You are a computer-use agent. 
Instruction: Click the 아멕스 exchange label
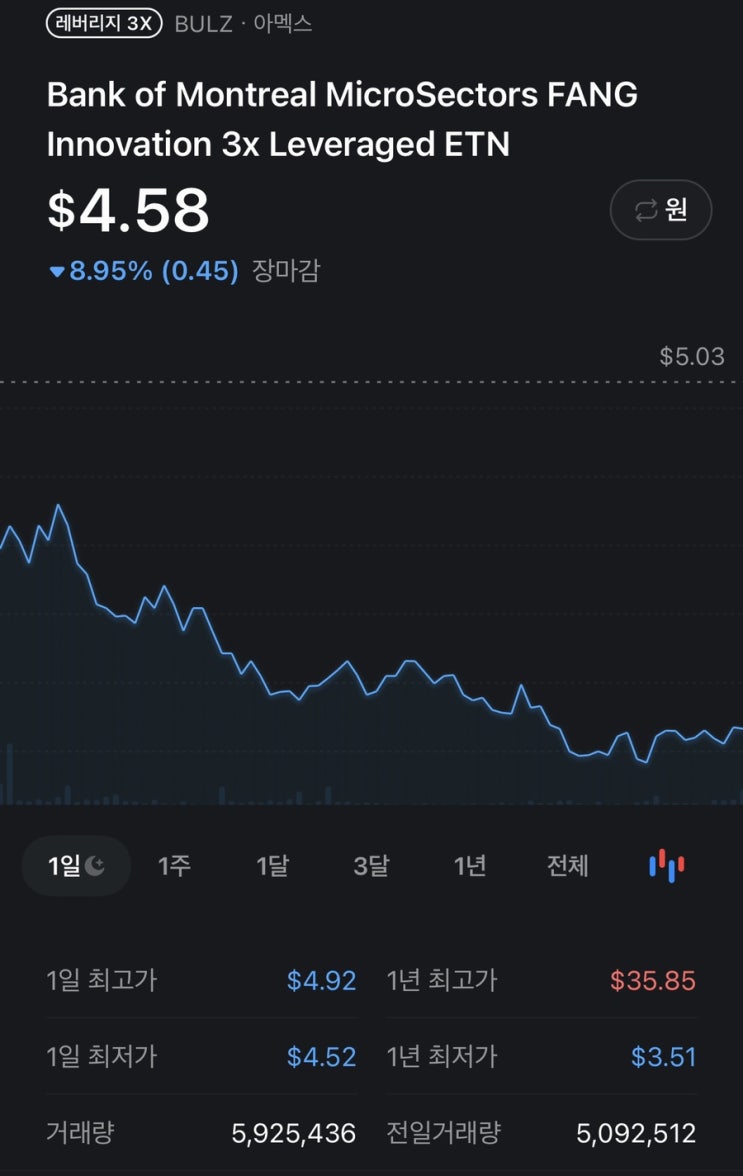[283, 24]
